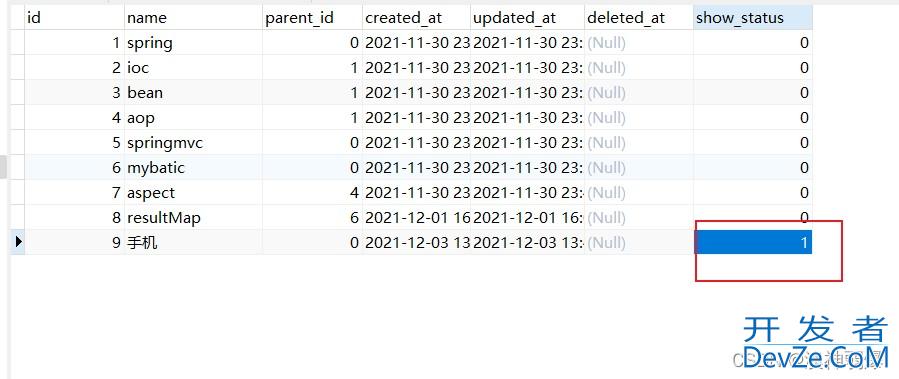
Task: Click the springmvc name cell
Action: pyautogui.click(x=193, y=143)
